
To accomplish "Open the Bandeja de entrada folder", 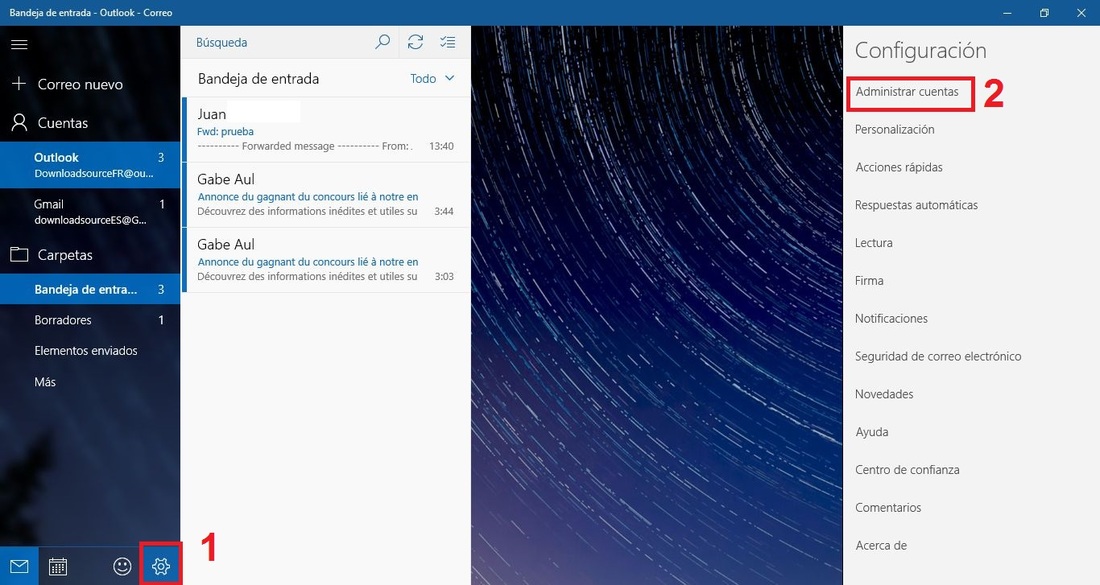I will tap(90, 289).
